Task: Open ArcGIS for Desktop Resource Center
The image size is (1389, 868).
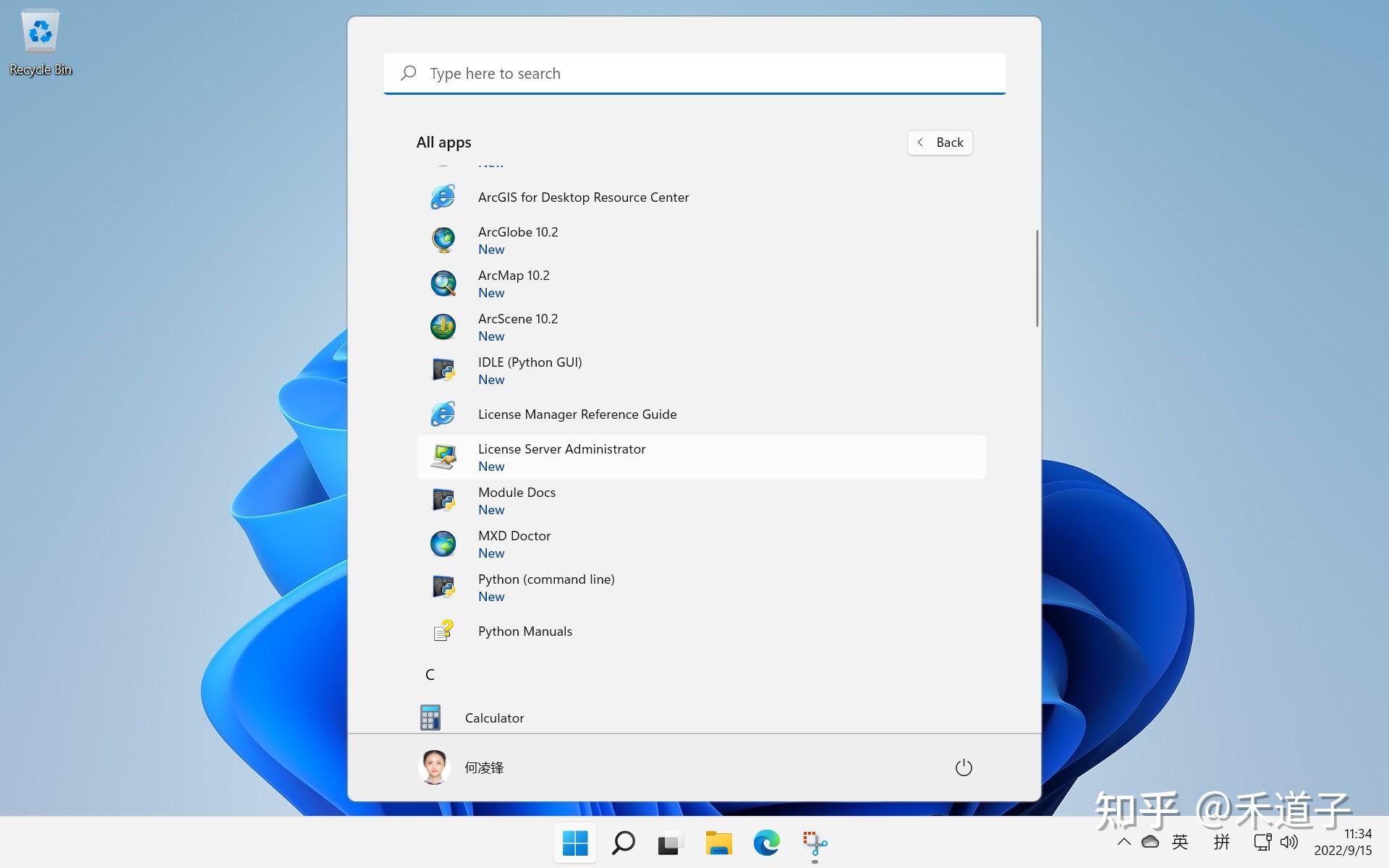Action: (583, 197)
